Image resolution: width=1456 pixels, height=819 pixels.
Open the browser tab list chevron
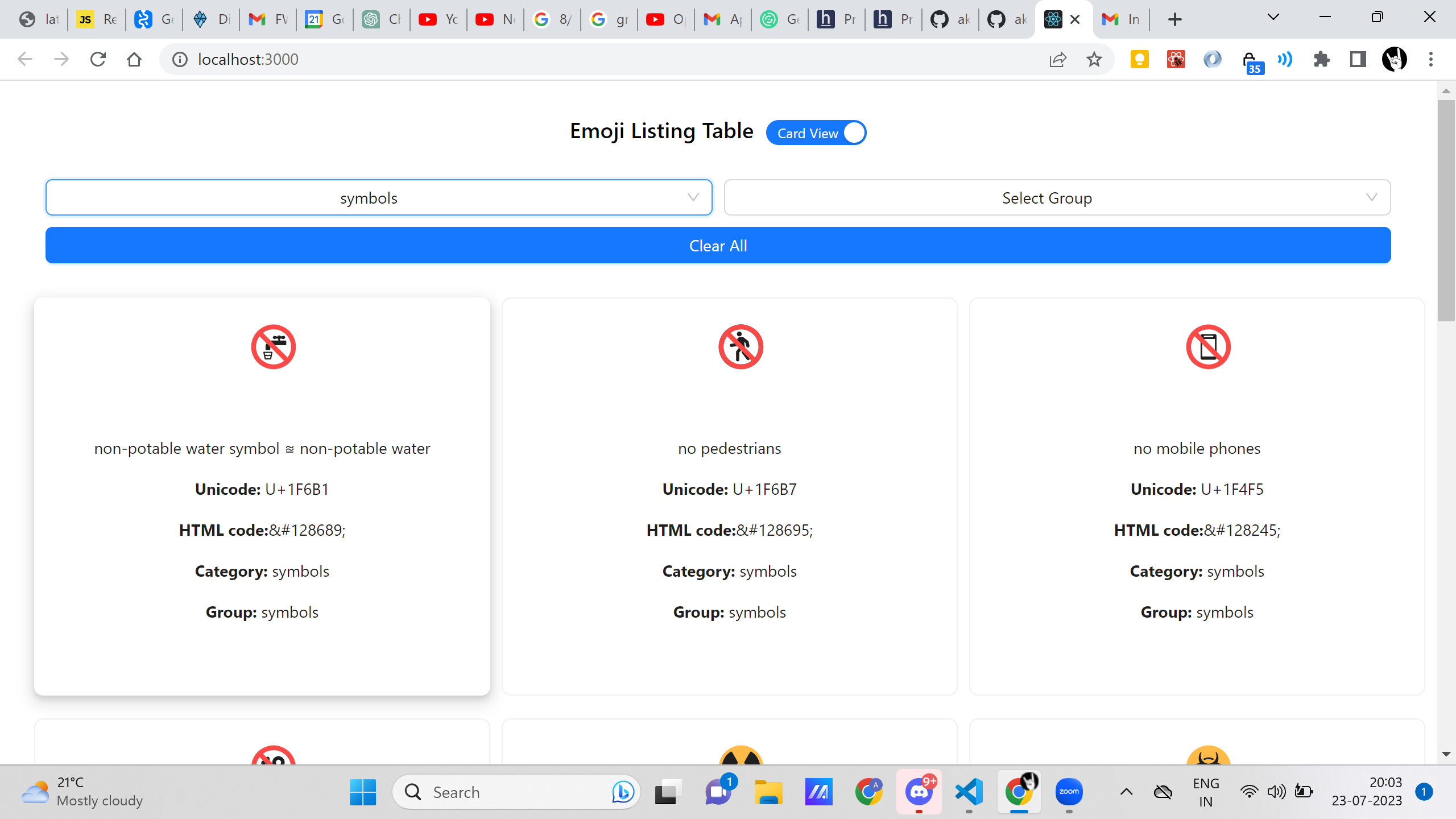[1273, 18]
